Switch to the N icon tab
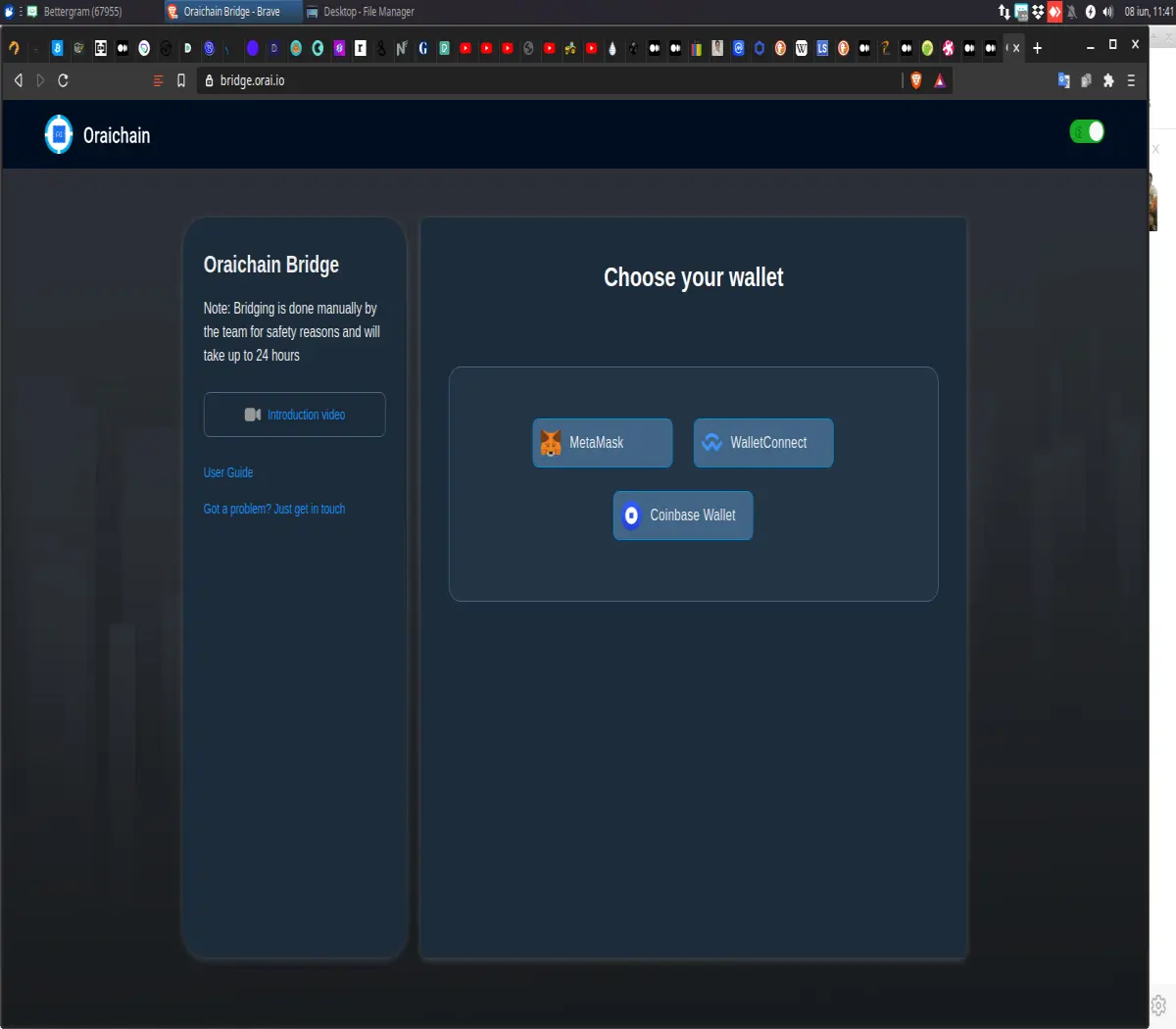This screenshot has height=1029, width=1176. pyautogui.click(x=402, y=48)
